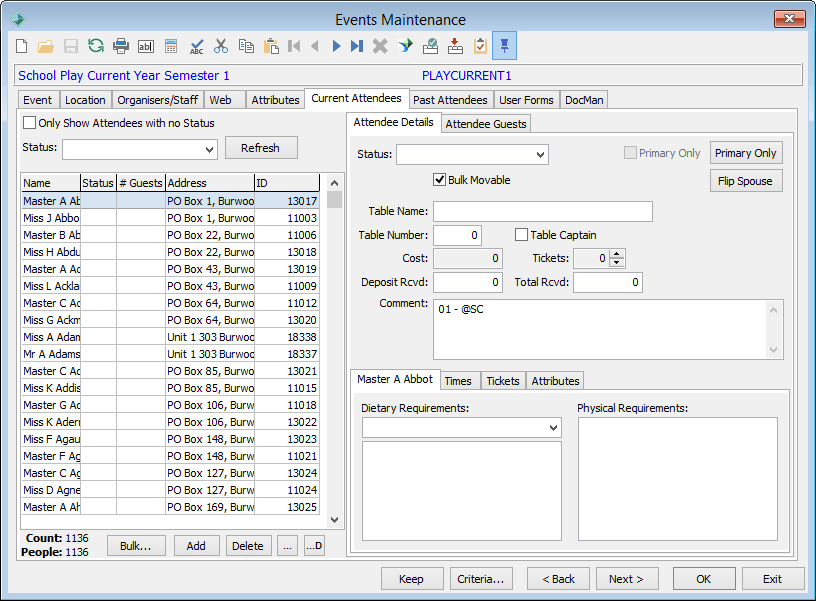Viewport: 816px width, 601px height.
Task: Open the left-panel Status filter dropdown
Action: [209, 150]
